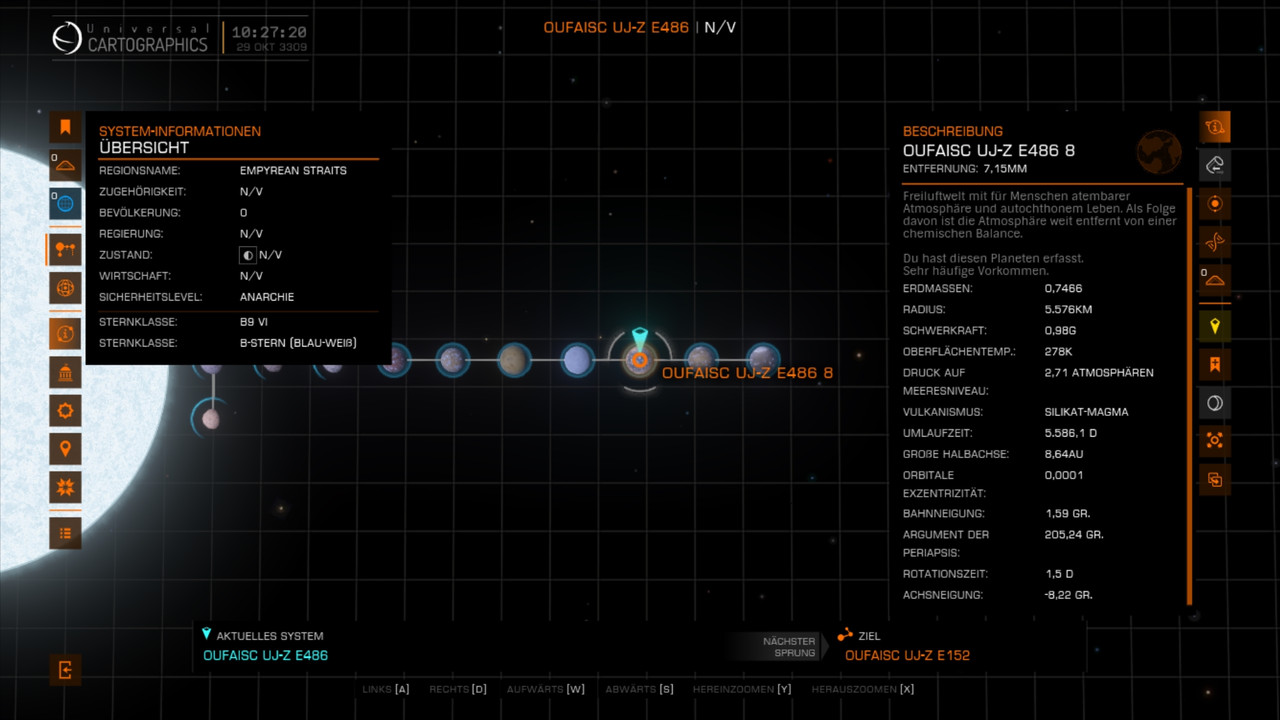The width and height of the screenshot is (1280, 720).
Task: Click the orange route icon beside ZIEL
Action: click(846, 635)
